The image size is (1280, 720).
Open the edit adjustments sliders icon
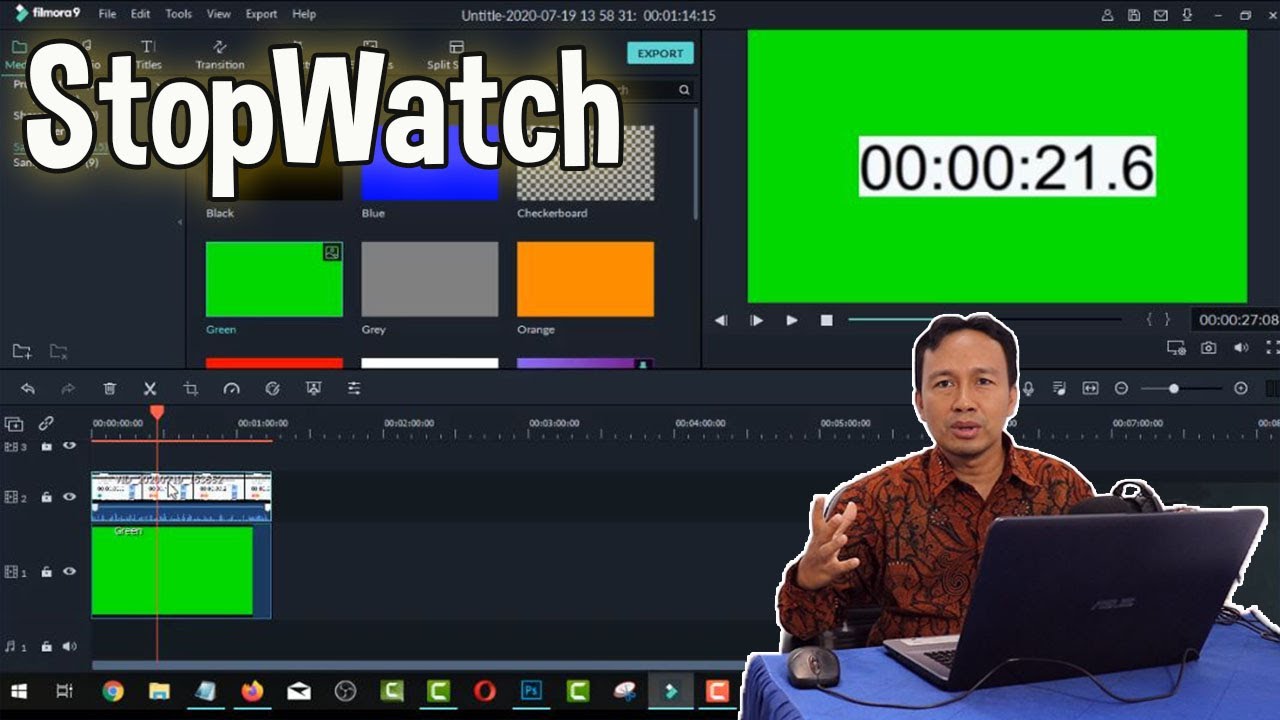click(354, 389)
